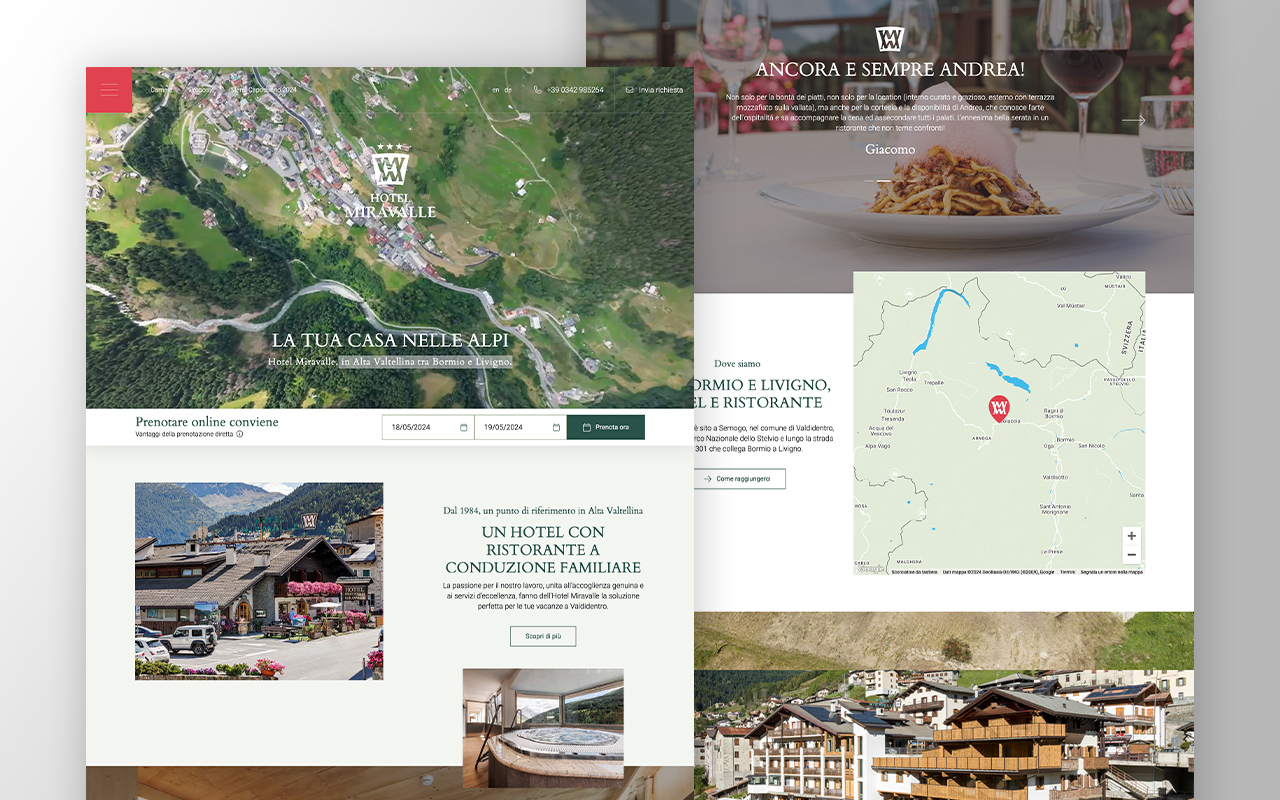The image size is (1280, 800).
Task: Click the hot tub room photo
Action: coord(543,728)
